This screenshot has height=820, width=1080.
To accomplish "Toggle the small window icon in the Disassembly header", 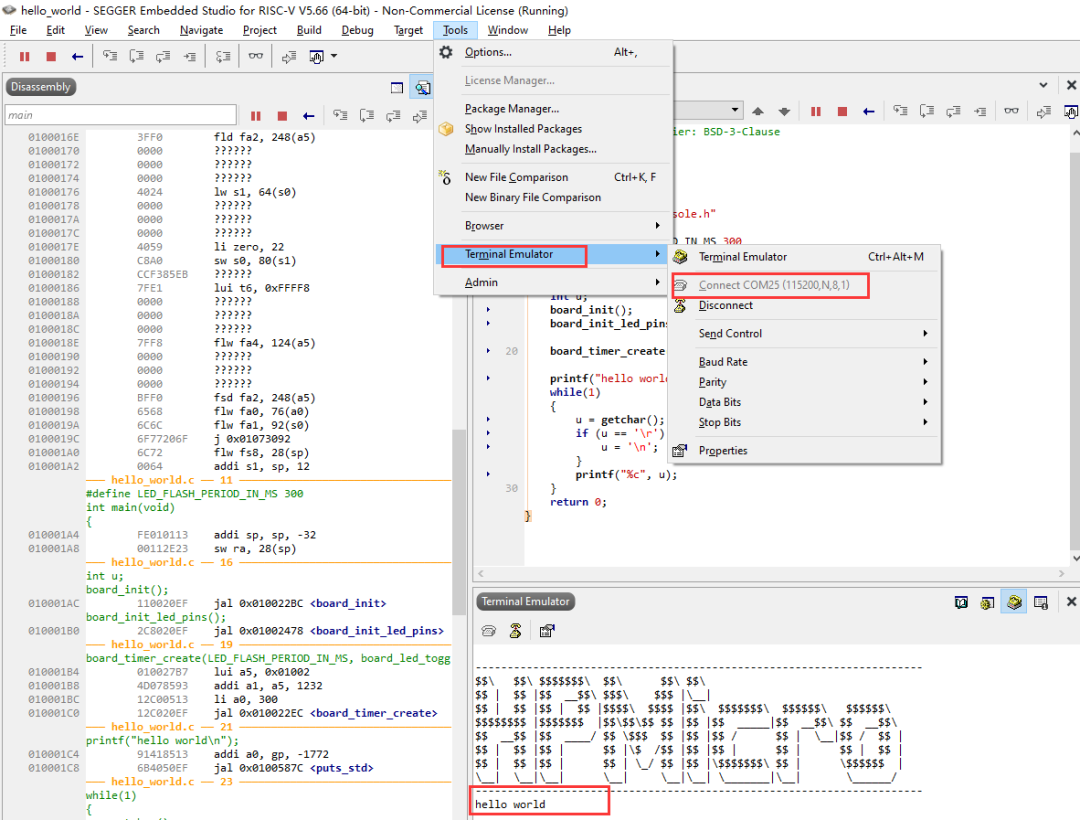I will point(397,88).
